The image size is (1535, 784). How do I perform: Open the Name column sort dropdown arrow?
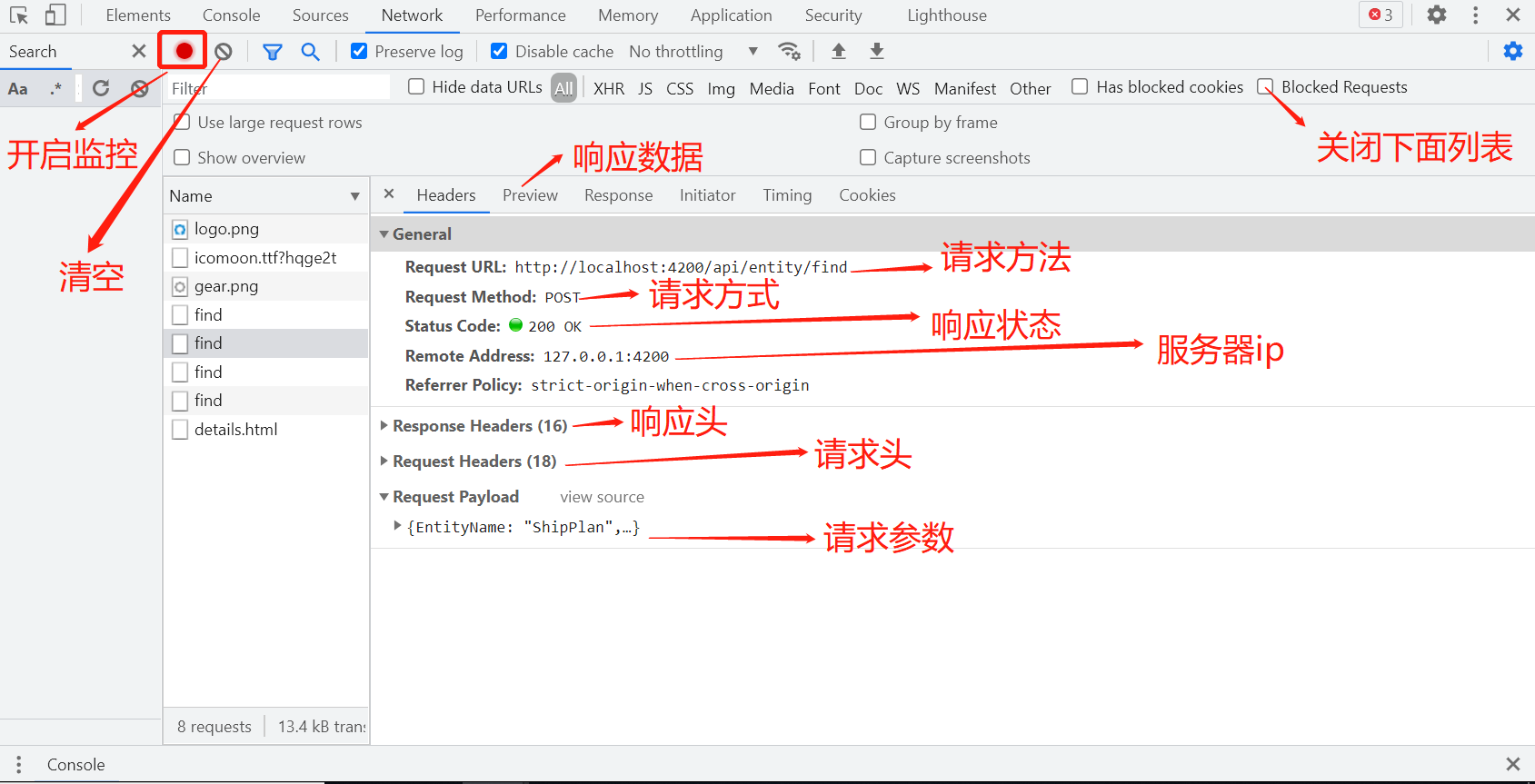click(354, 196)
